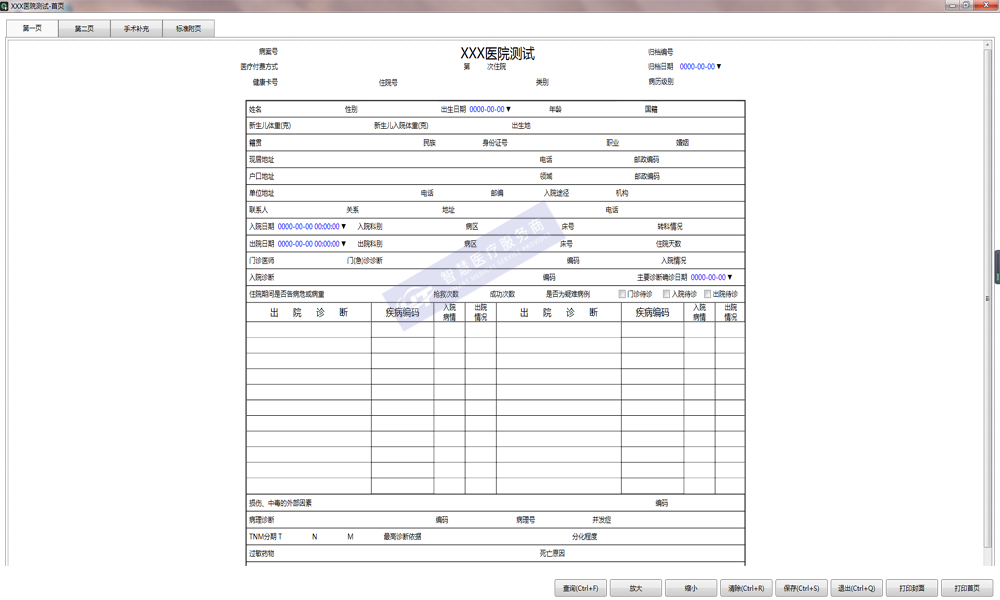Click the 清除(Ctrl+R) button
Image resolution: width=1000 pixels, height=600 pixels.
pos(746,589)
